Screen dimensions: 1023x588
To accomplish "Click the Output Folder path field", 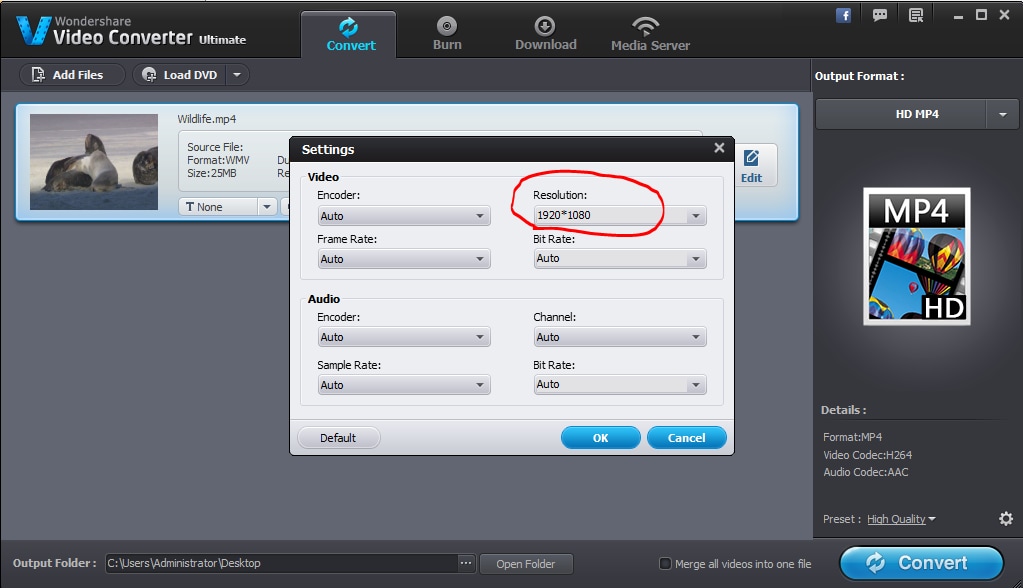I will tap(281, 563).
